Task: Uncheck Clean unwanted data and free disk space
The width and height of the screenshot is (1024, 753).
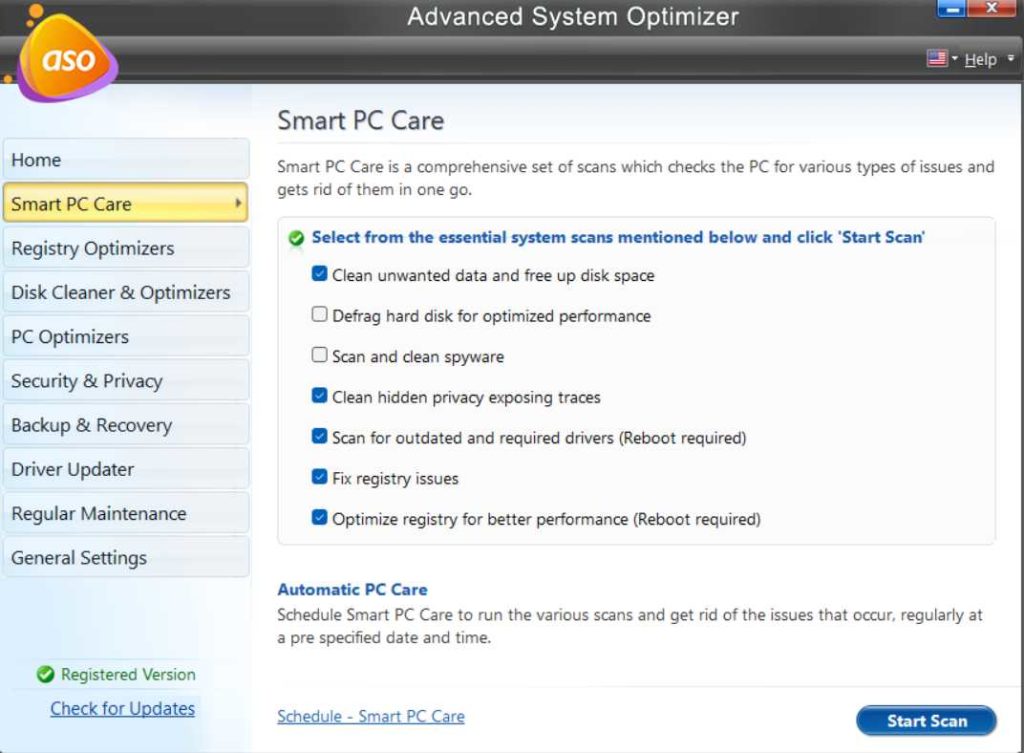Action: tap(319, 274)
